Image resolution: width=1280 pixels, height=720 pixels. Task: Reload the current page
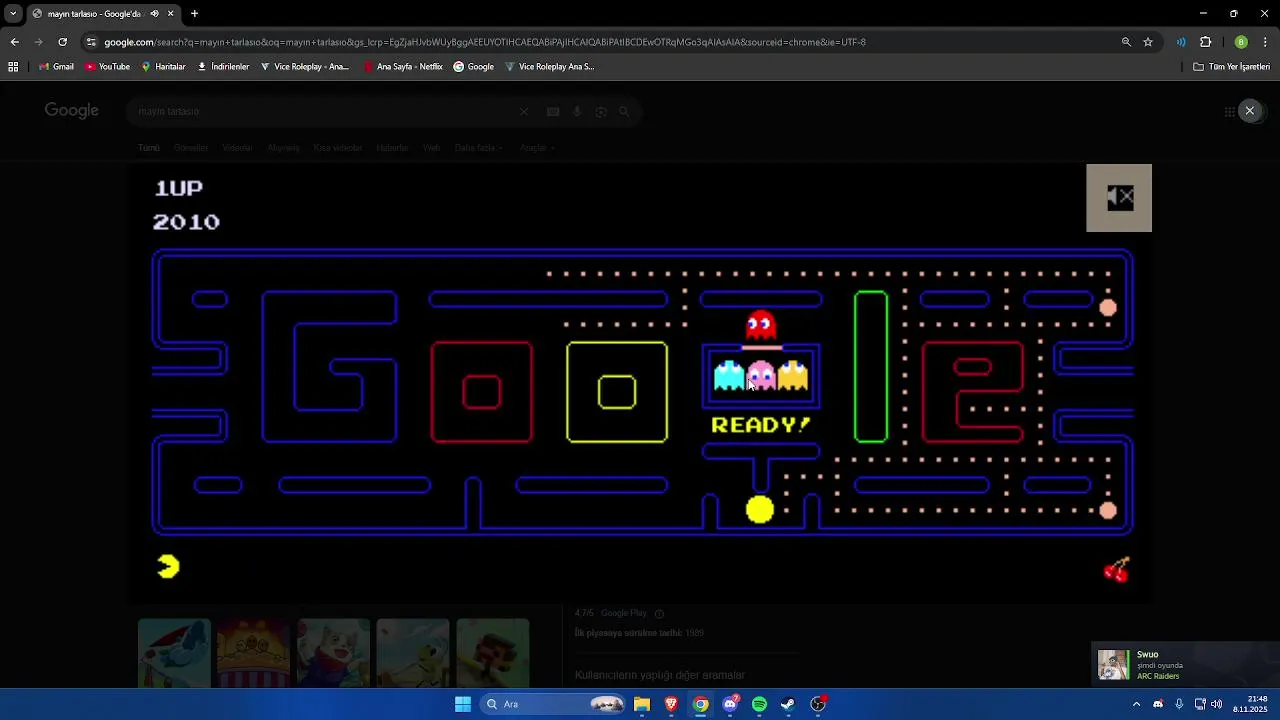point(62,42)
